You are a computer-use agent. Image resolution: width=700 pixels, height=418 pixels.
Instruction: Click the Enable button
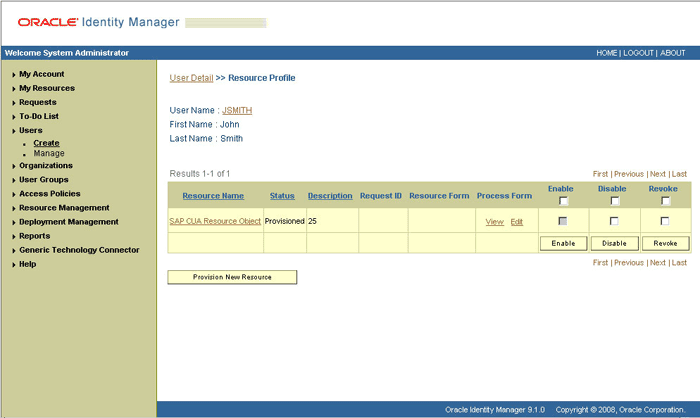[563, 243]
